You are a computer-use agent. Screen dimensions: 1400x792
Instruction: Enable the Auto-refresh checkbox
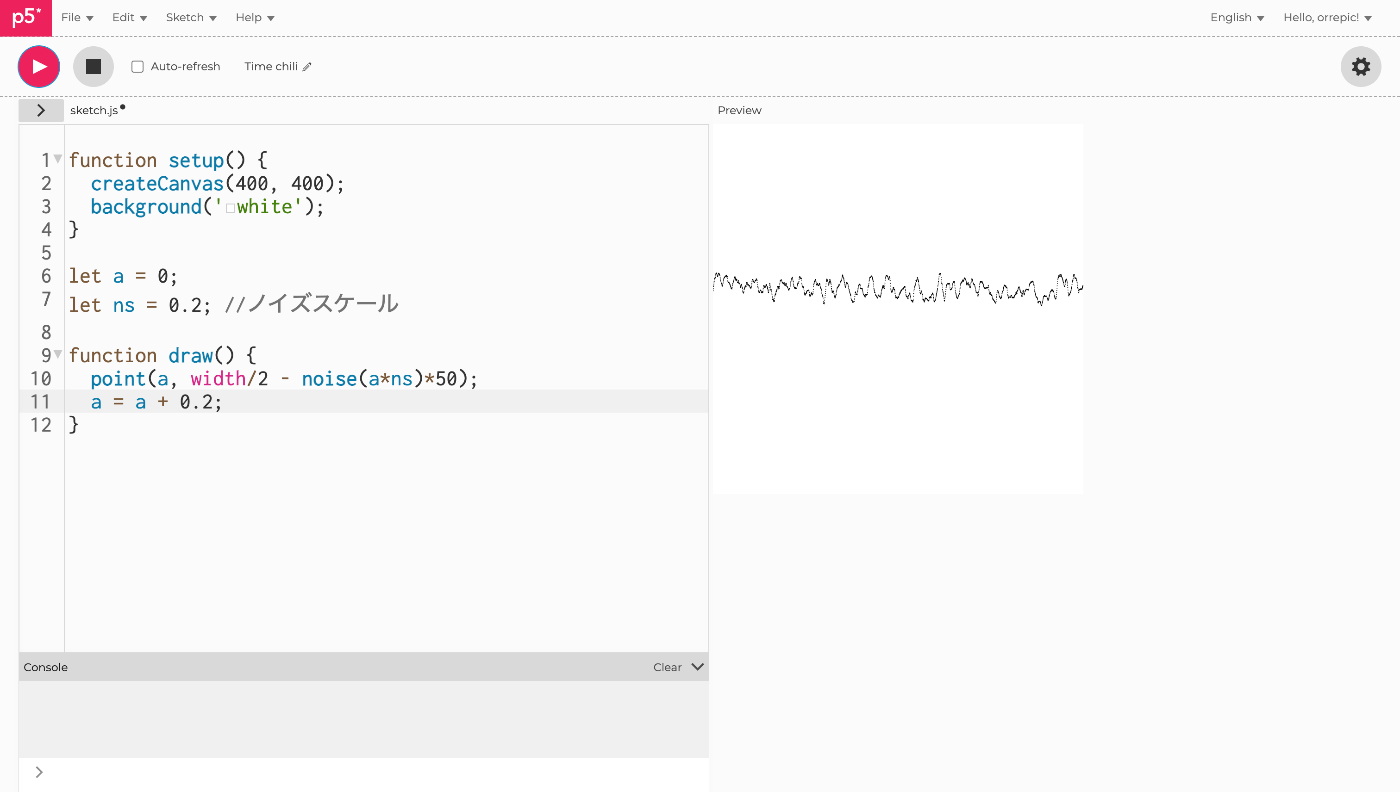pos(138,67)
